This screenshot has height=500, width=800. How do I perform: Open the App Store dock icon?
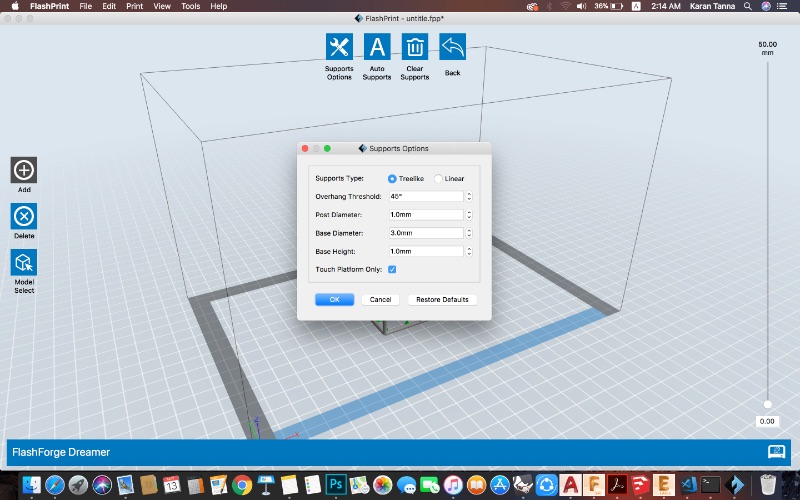pyautogui.click(x=499, y=485)
